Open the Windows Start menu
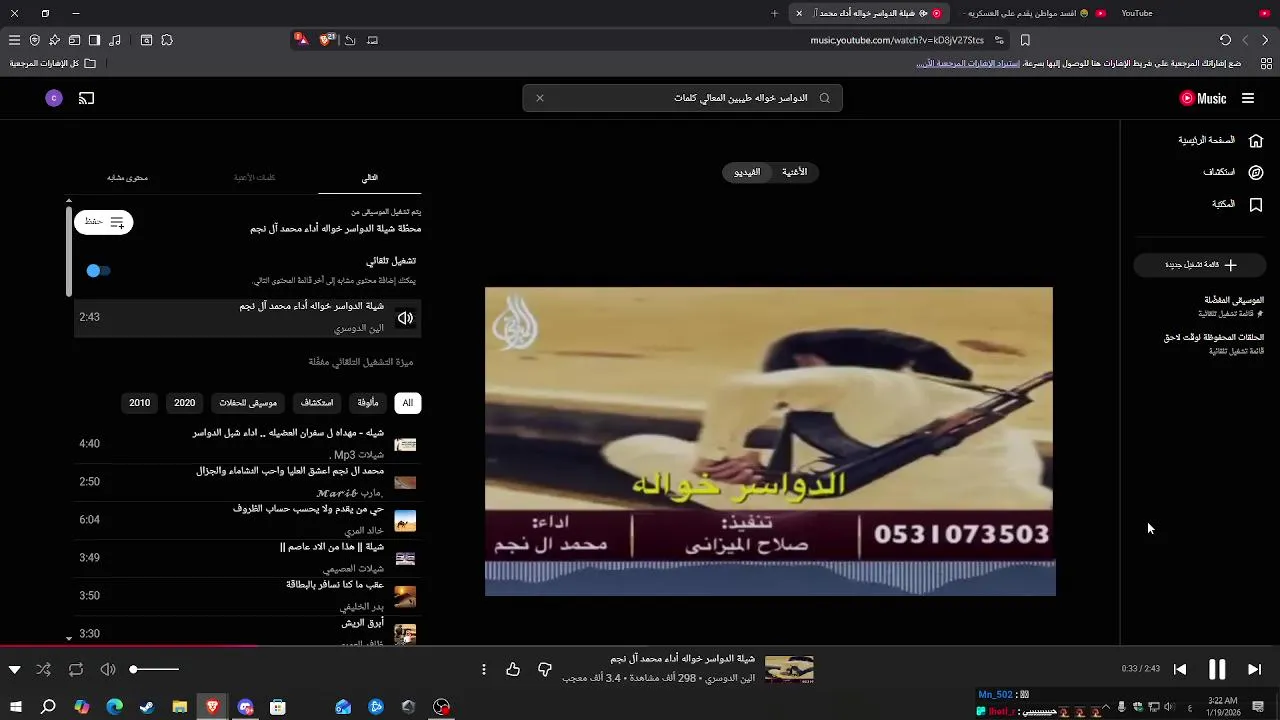1280x720 pixels. pos(15,707)
